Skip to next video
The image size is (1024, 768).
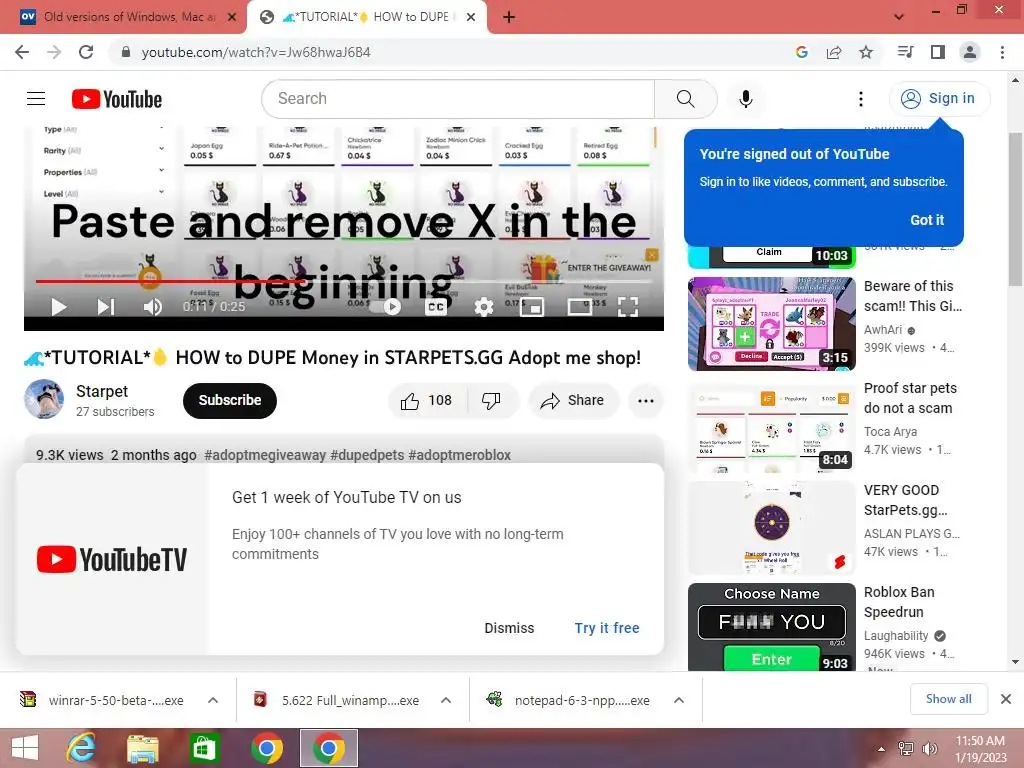point(105,306)
